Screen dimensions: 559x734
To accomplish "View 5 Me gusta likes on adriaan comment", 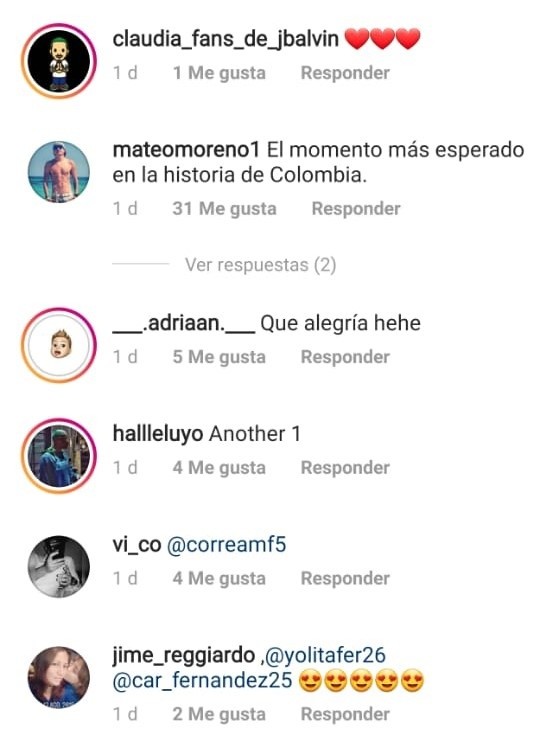I will coord(219,357).
